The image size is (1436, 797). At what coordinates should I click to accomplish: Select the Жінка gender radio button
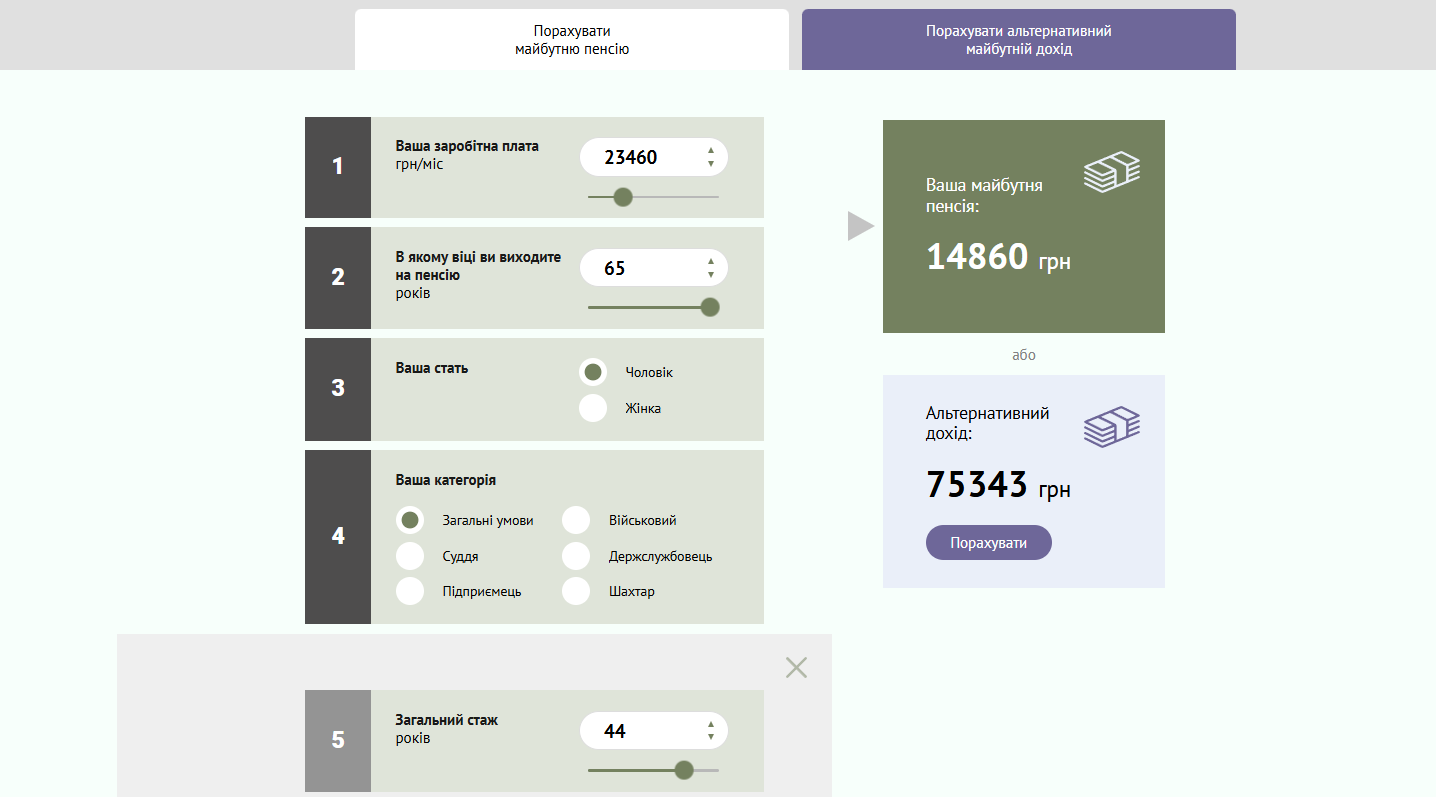point(593,408)
